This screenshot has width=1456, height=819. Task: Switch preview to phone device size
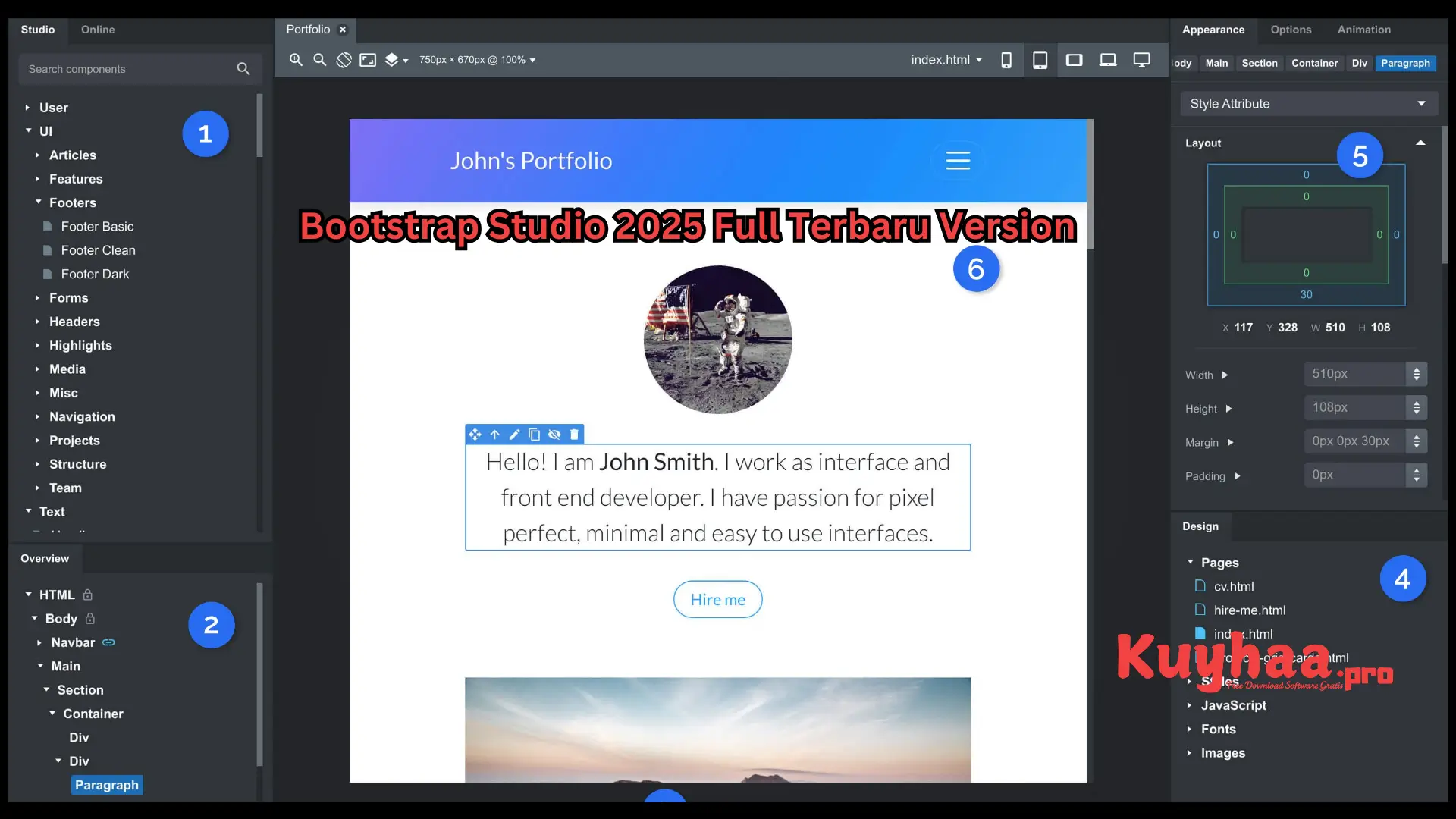1006,59
